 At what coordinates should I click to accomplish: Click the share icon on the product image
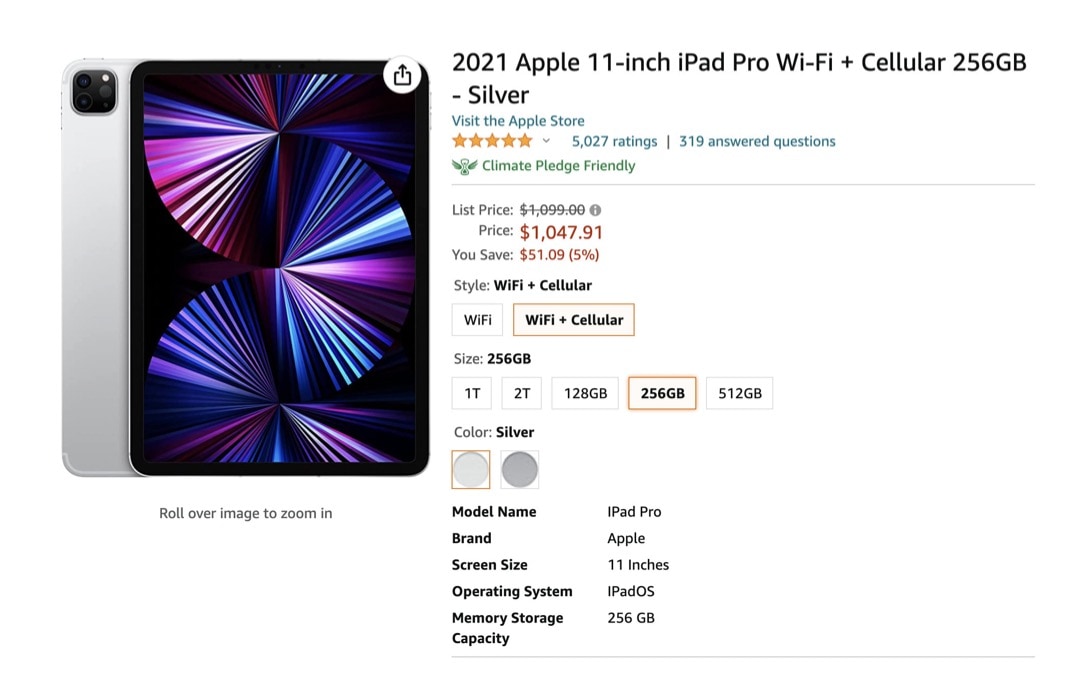pyautogui.click(x=402, y=74)
